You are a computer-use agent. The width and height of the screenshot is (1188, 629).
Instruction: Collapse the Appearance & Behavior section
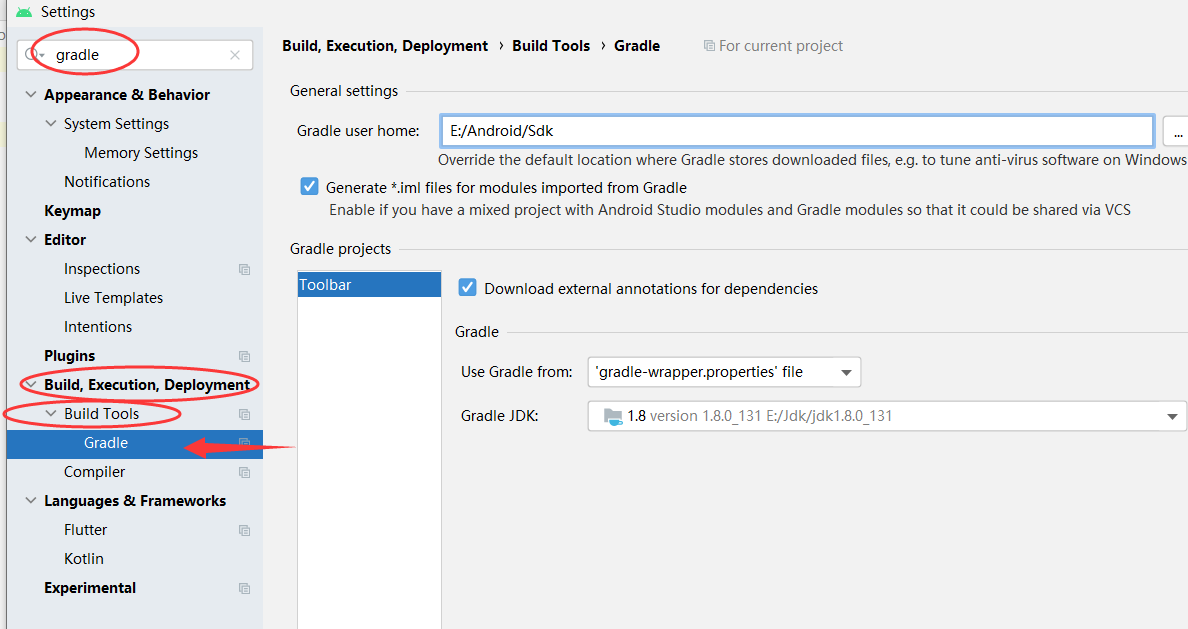click(30, 95)
